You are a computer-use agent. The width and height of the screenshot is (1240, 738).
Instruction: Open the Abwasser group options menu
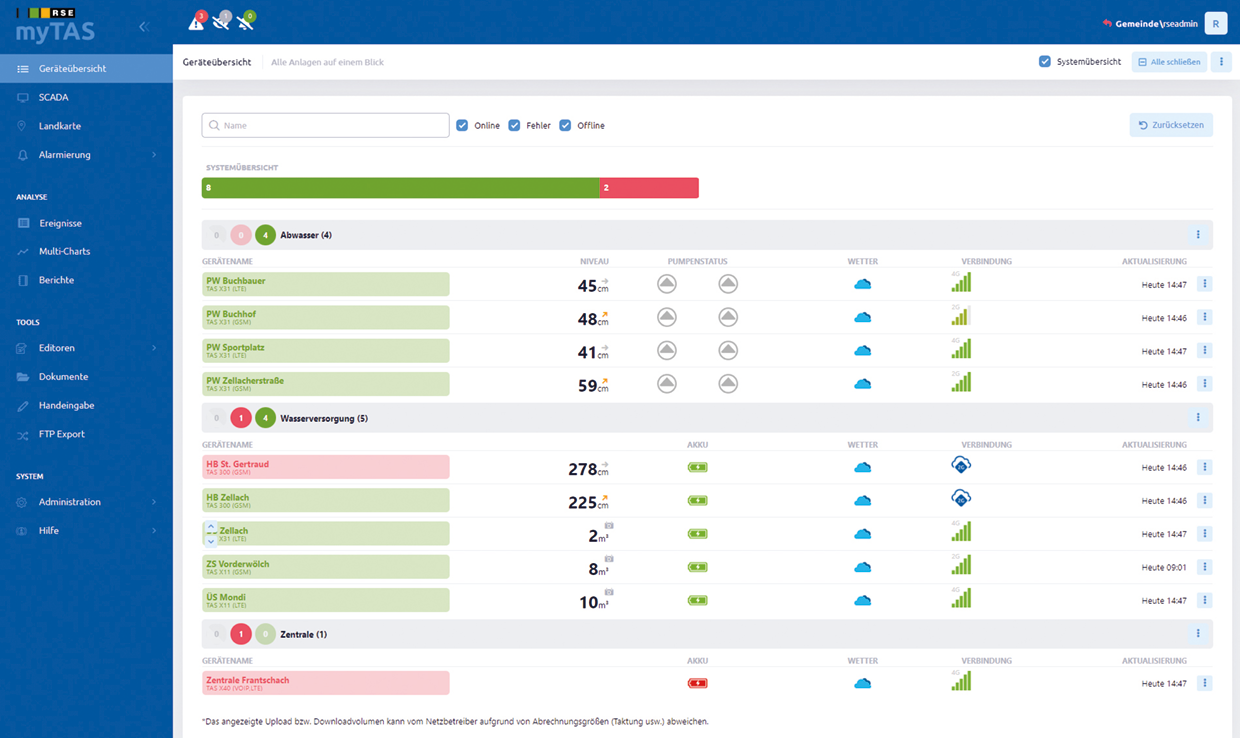point(1198,234)
